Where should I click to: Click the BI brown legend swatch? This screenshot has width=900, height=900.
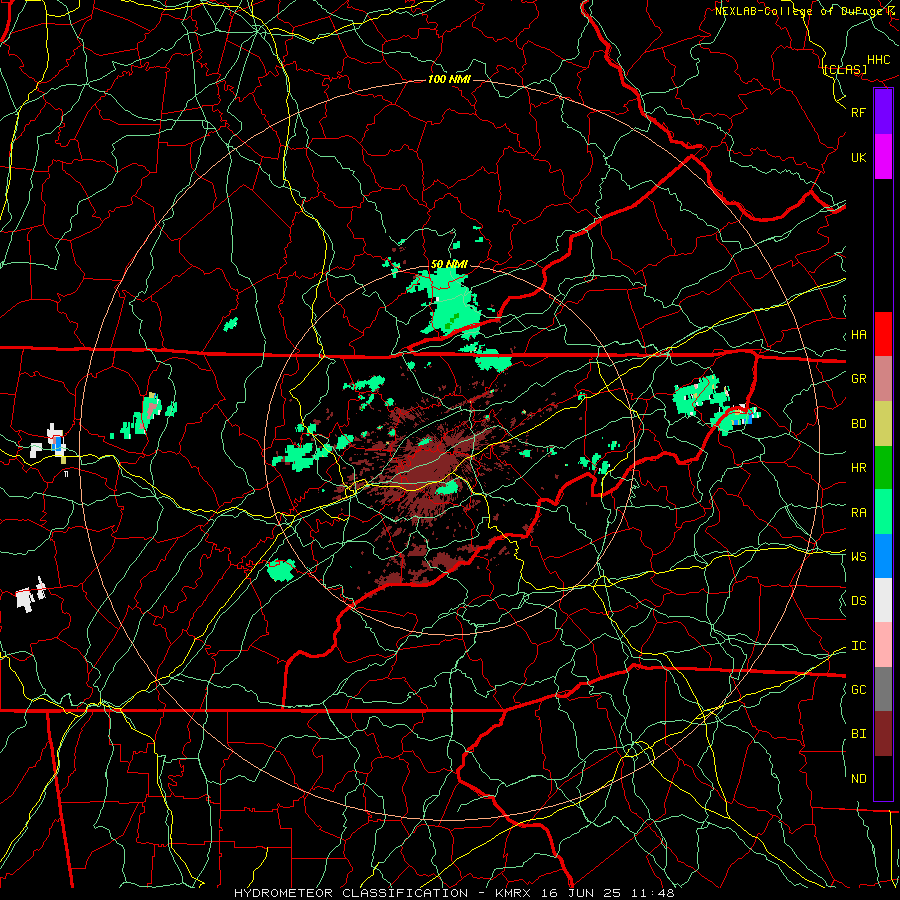pyautogui.click(x=883, y=734)
